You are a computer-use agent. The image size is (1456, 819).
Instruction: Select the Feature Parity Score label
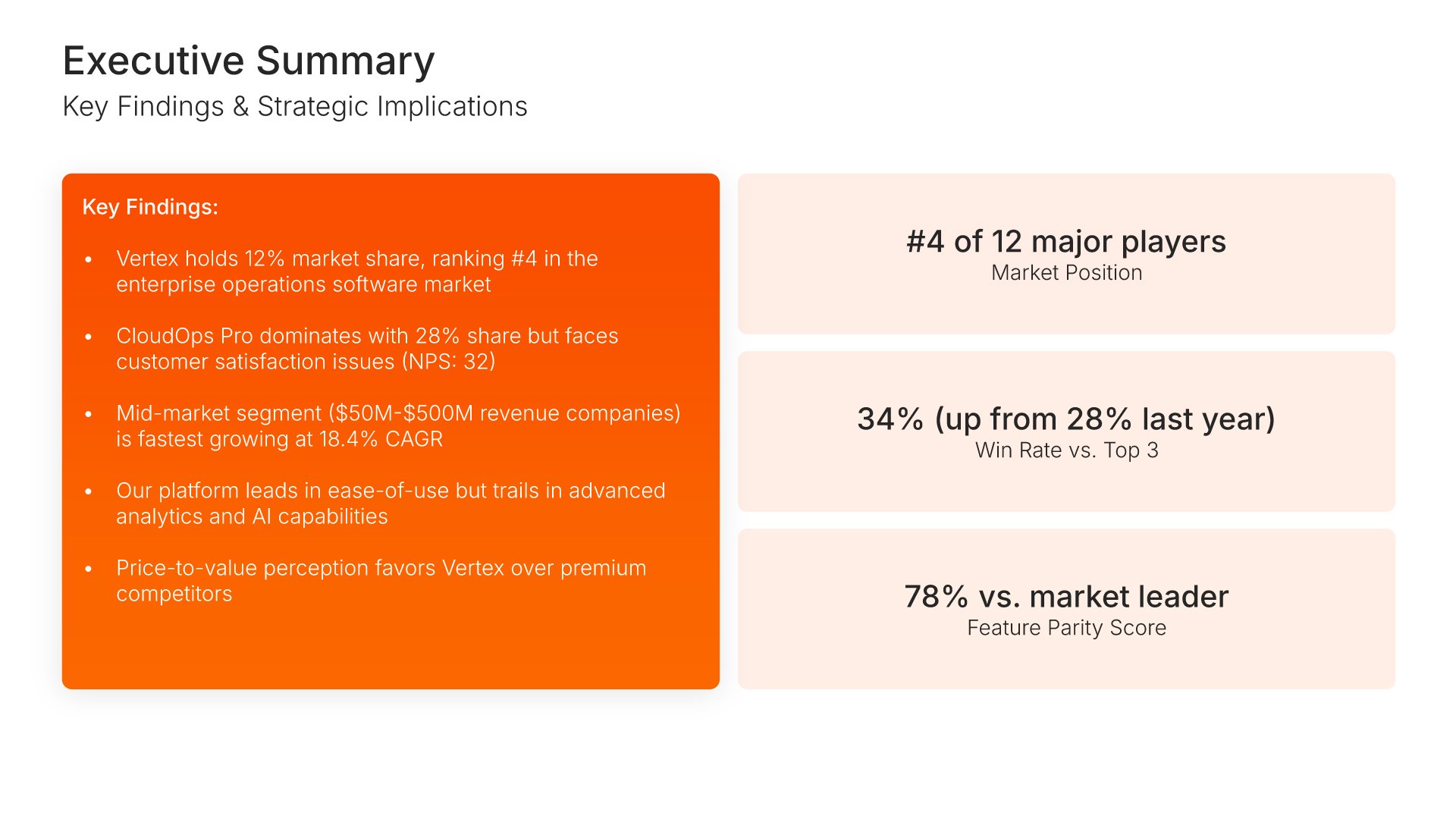tap(1066, 628)
